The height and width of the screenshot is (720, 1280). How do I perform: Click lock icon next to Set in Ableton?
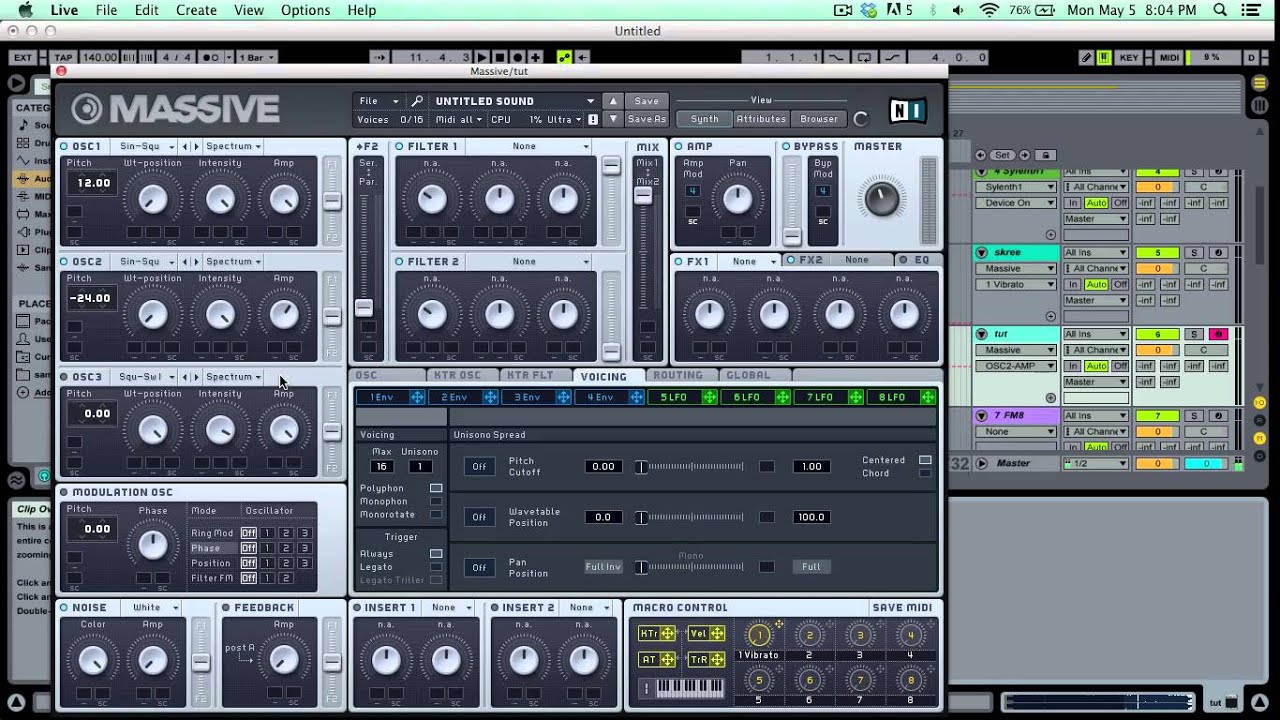[x=1045, y=155]
